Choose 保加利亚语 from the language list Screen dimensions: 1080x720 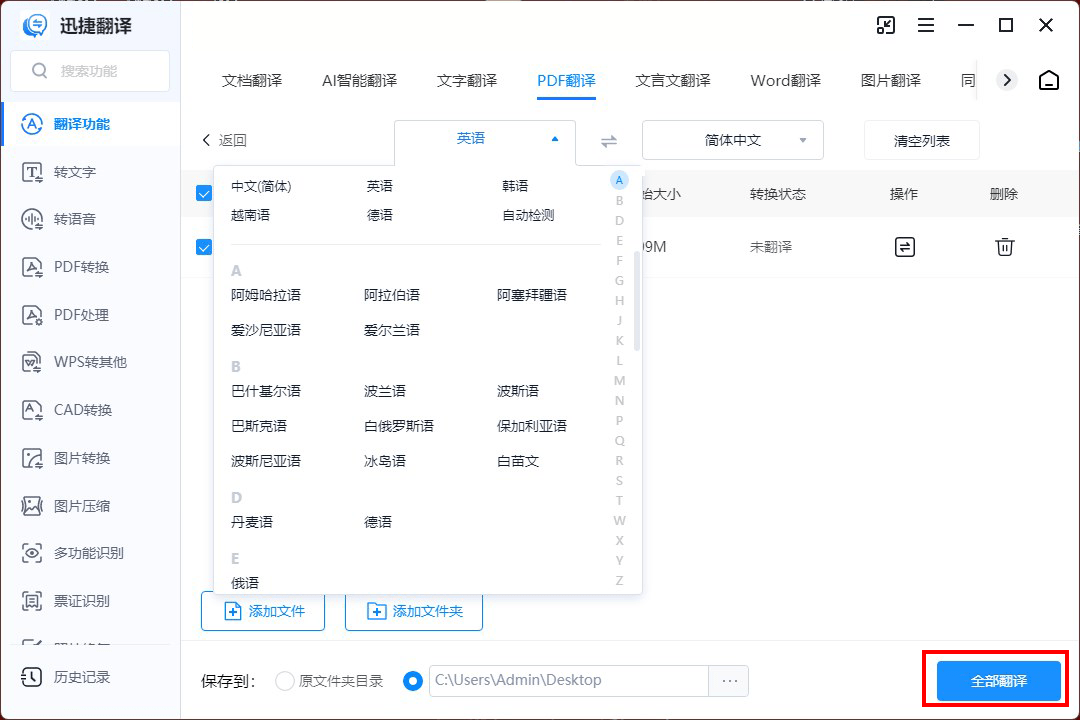(x=532, y=426)
